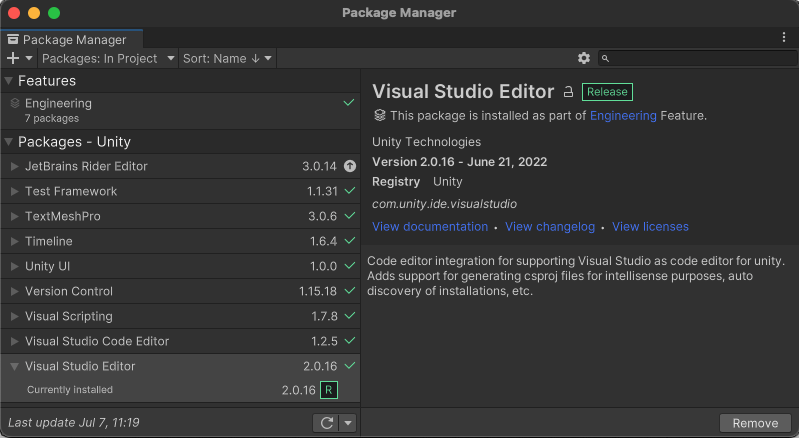799x438 pixels.
Task: Expand the TextMeshPro package entry
Action: coord(14,216)
